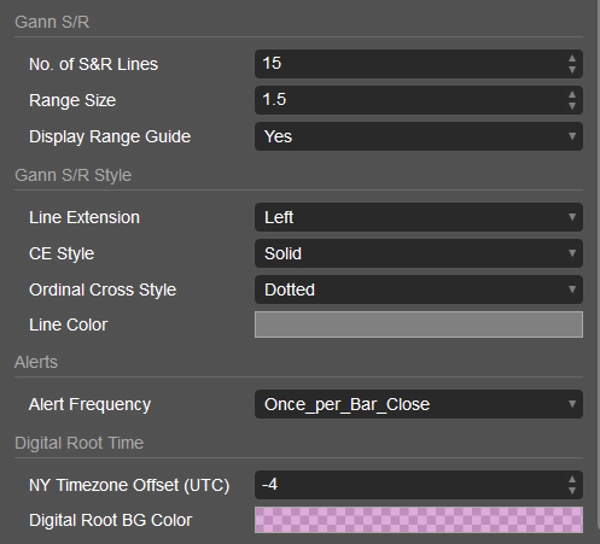The width and height of the screenshot is (600, 544).
Task: Open the Digital Root BG Color swatch
Action: pos(418,520)
